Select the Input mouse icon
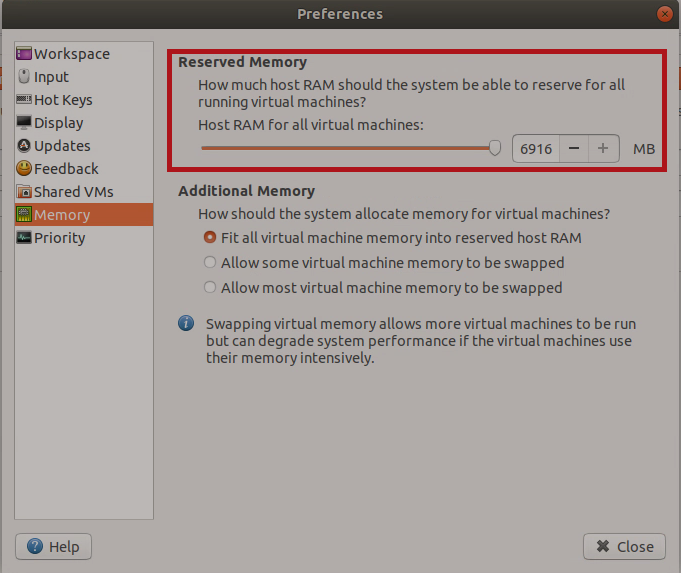The height and width of the screenshot is (573, 681). point(24,76)
